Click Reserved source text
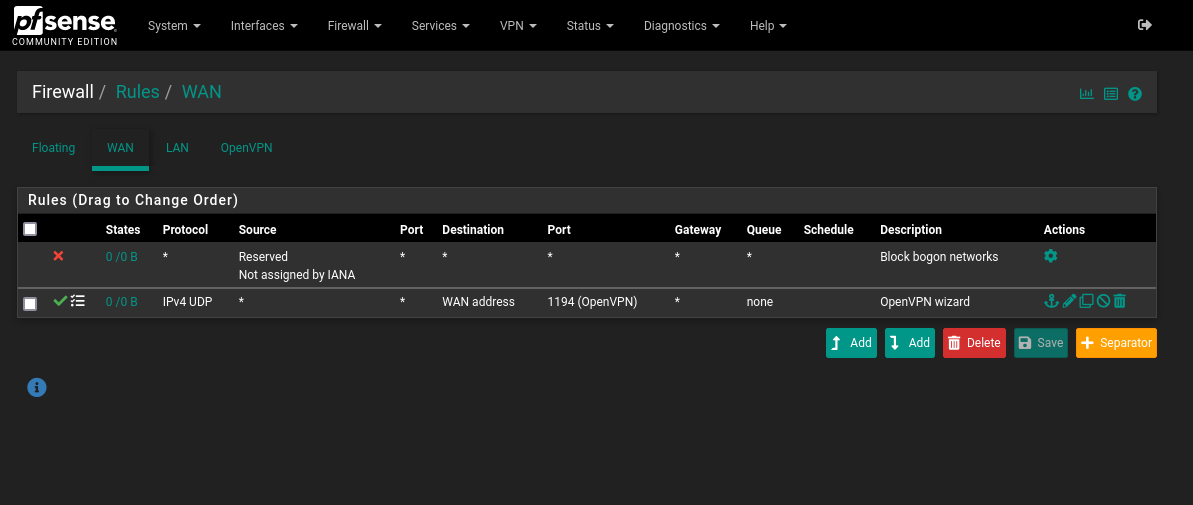The image size is (1193, 505). 263,257
